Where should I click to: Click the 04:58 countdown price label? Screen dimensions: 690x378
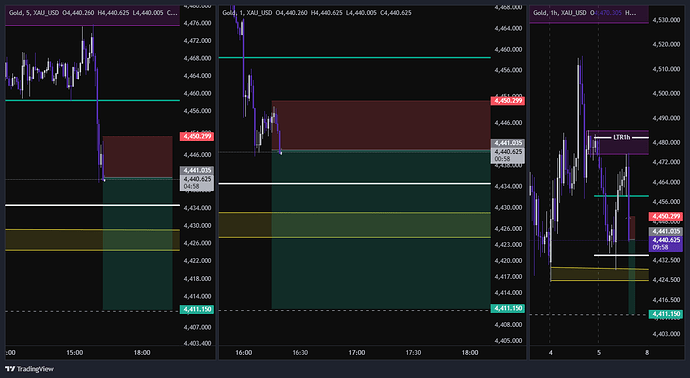click(x=197, y=183)
